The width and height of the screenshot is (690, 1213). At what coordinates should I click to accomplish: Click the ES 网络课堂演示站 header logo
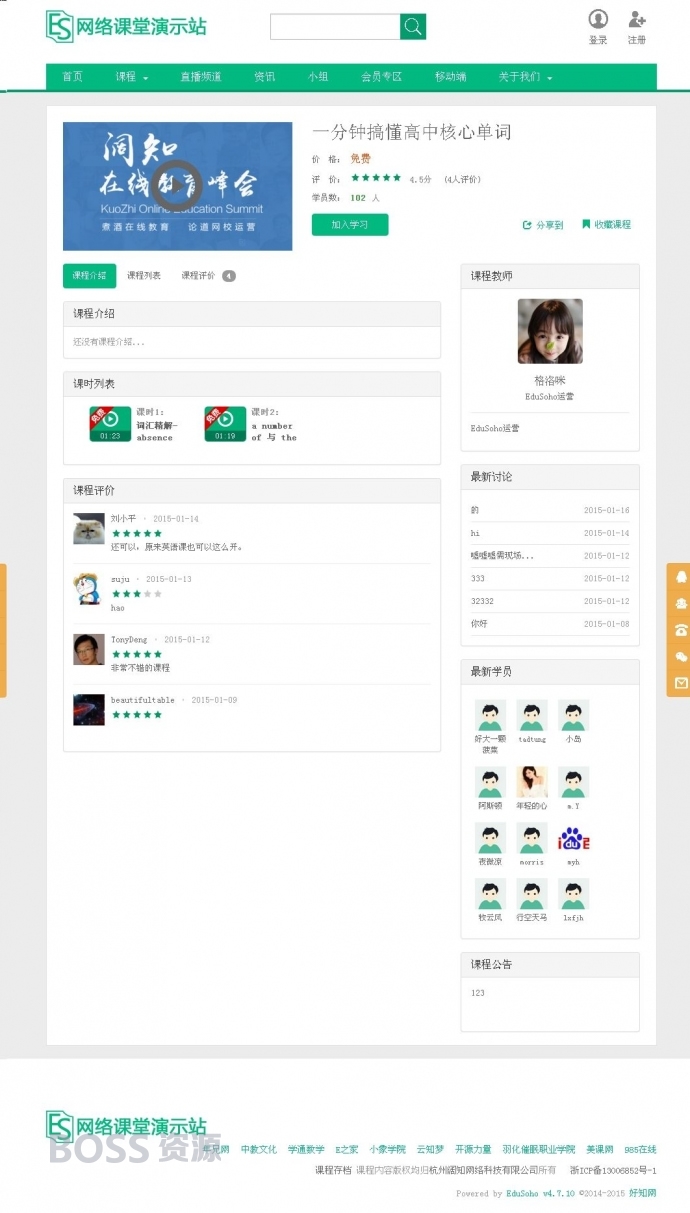click(126, 27)
